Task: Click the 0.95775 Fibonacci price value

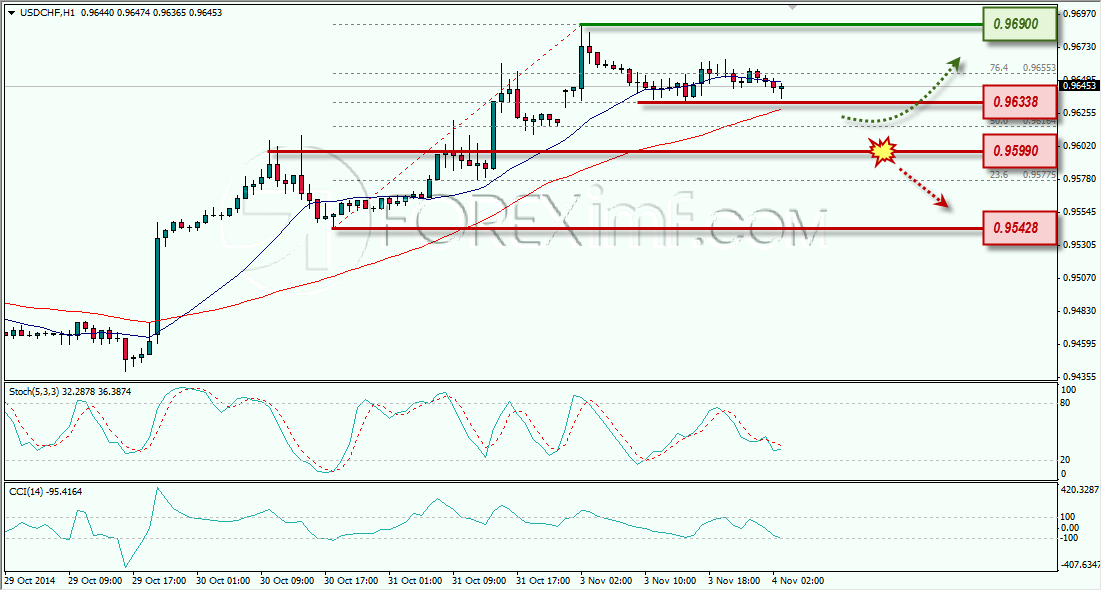Action: click(1039, 174)
